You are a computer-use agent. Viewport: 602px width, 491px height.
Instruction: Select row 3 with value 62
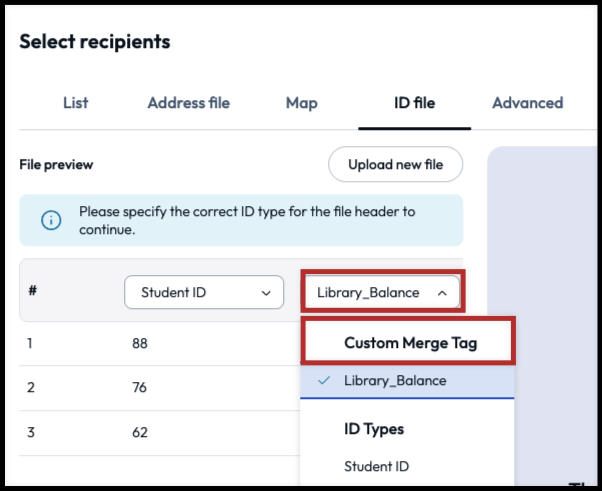pyautogui.click(x=140, y=434)
